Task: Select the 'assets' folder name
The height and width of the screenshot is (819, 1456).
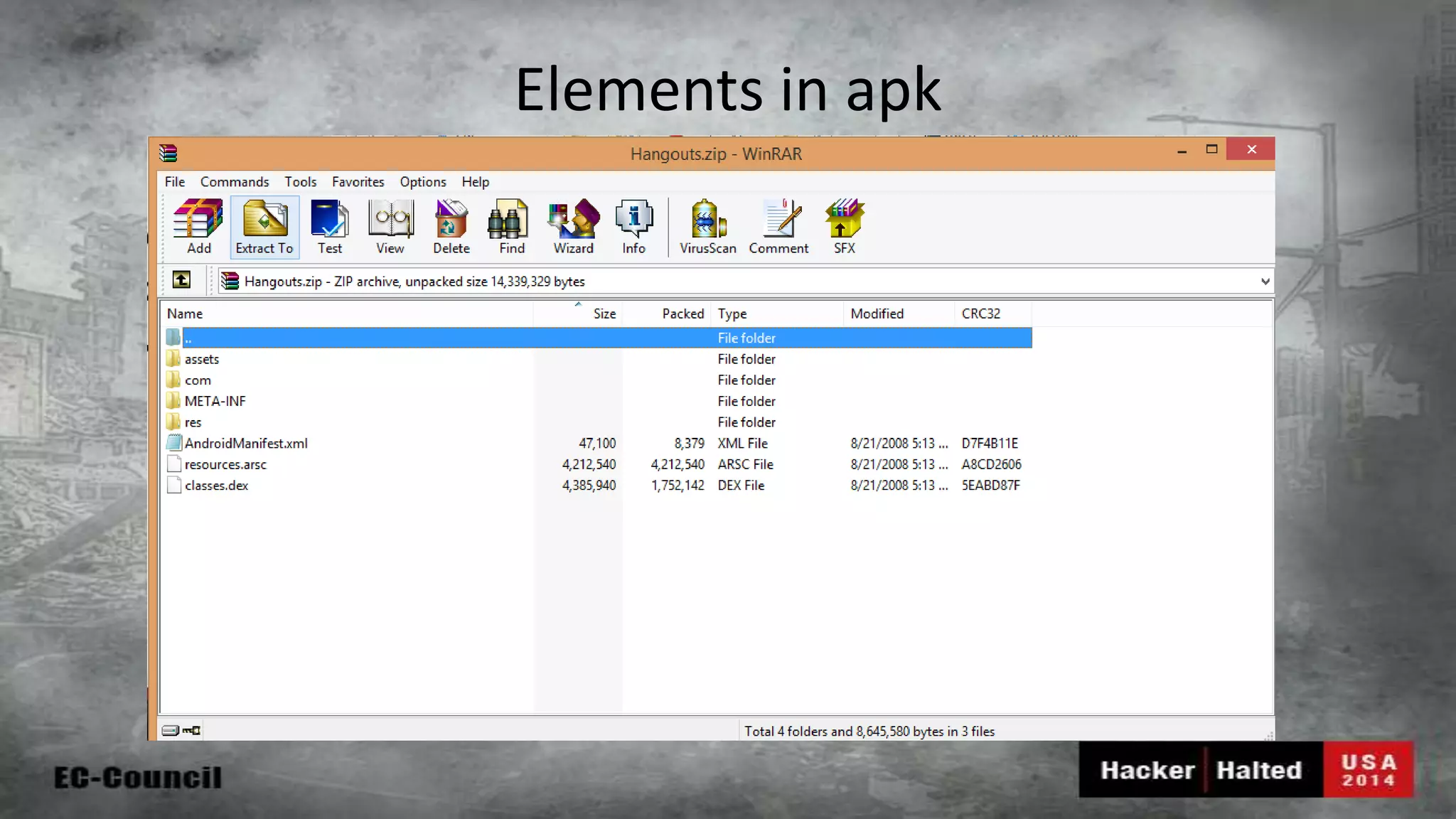Action: (202, 359)
